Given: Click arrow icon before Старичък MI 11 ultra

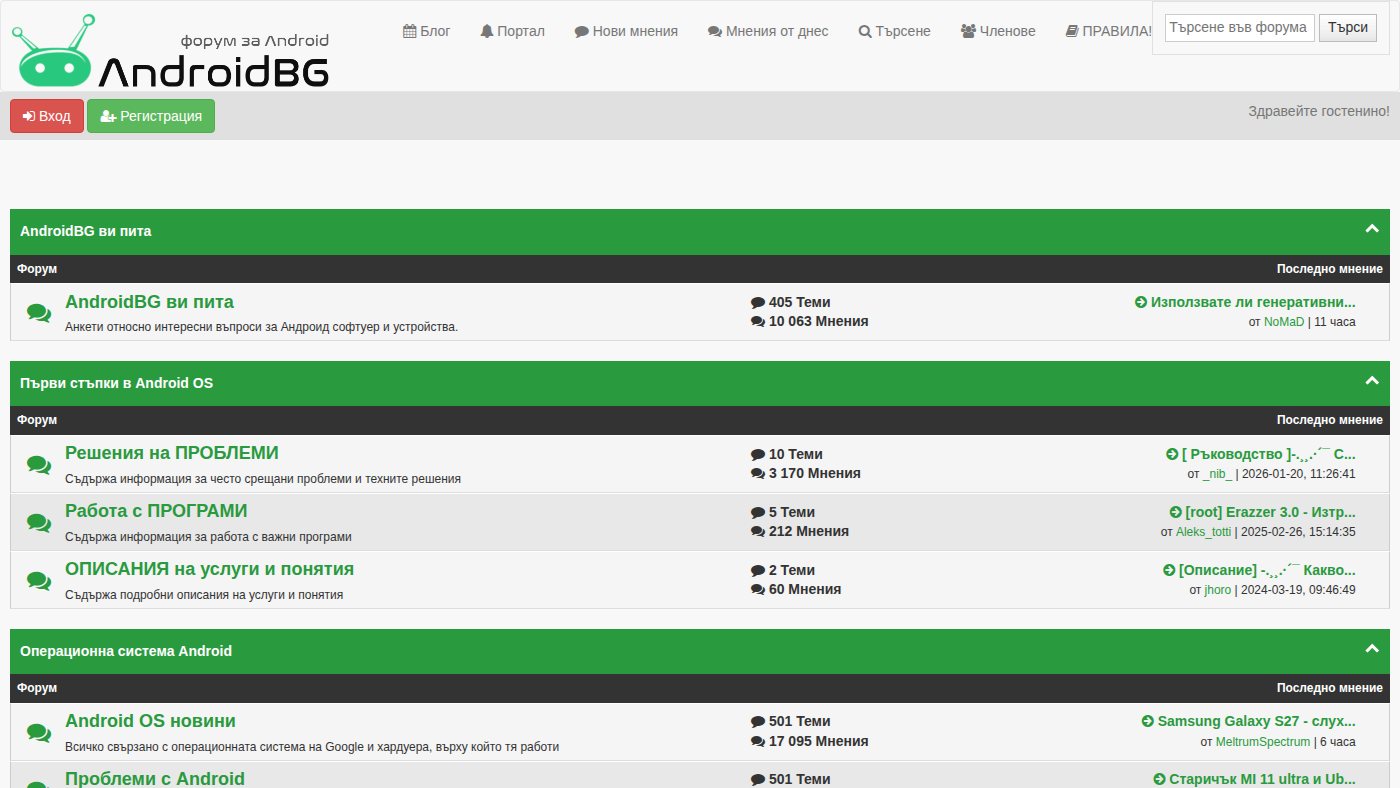Looking at the screenshot, I should [x=1160, y=779].
